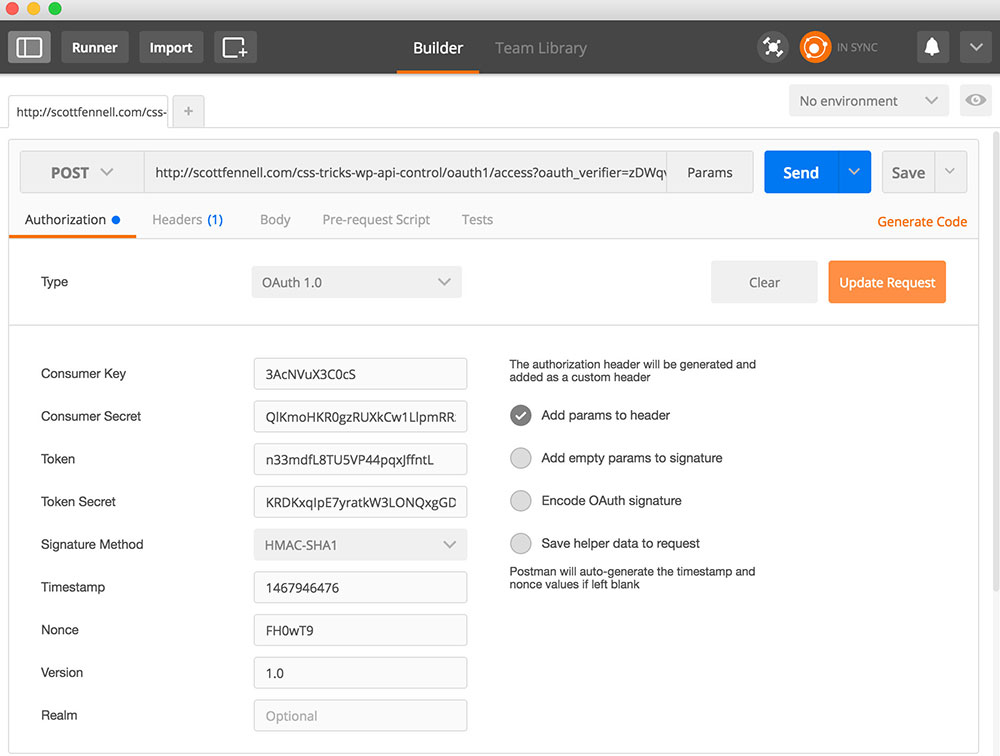The image size is (1000, 756).
Task: Open the Tests tab
Action: (x=477, y=220)
